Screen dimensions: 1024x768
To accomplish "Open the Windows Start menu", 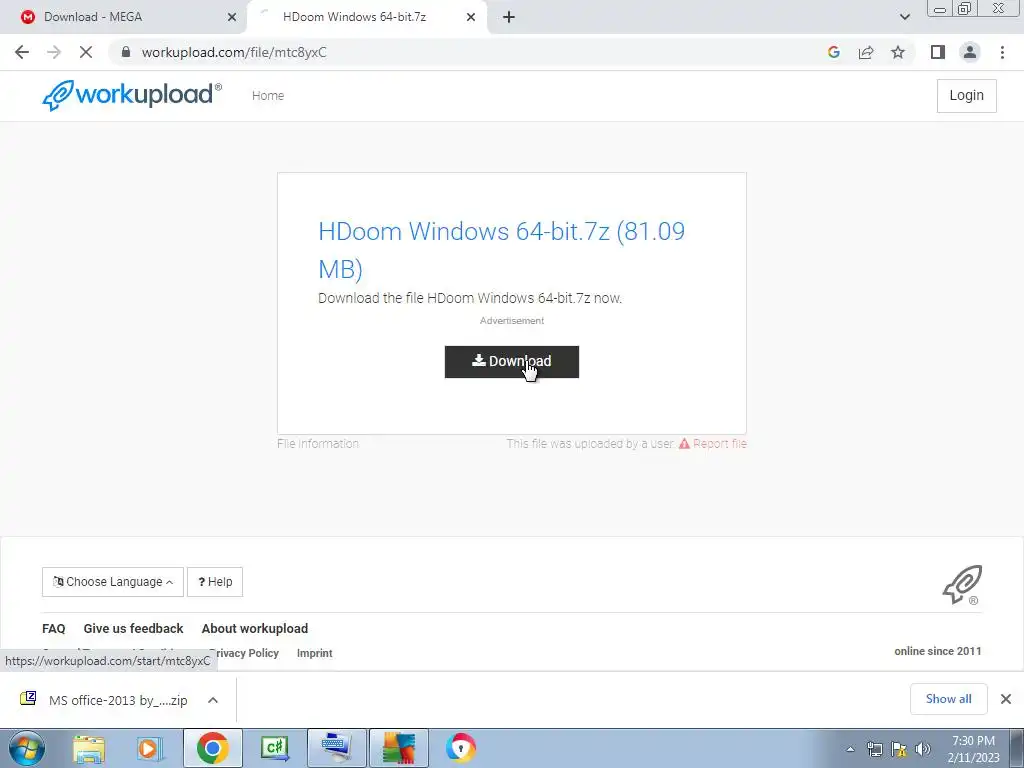I will pos(27,748).
